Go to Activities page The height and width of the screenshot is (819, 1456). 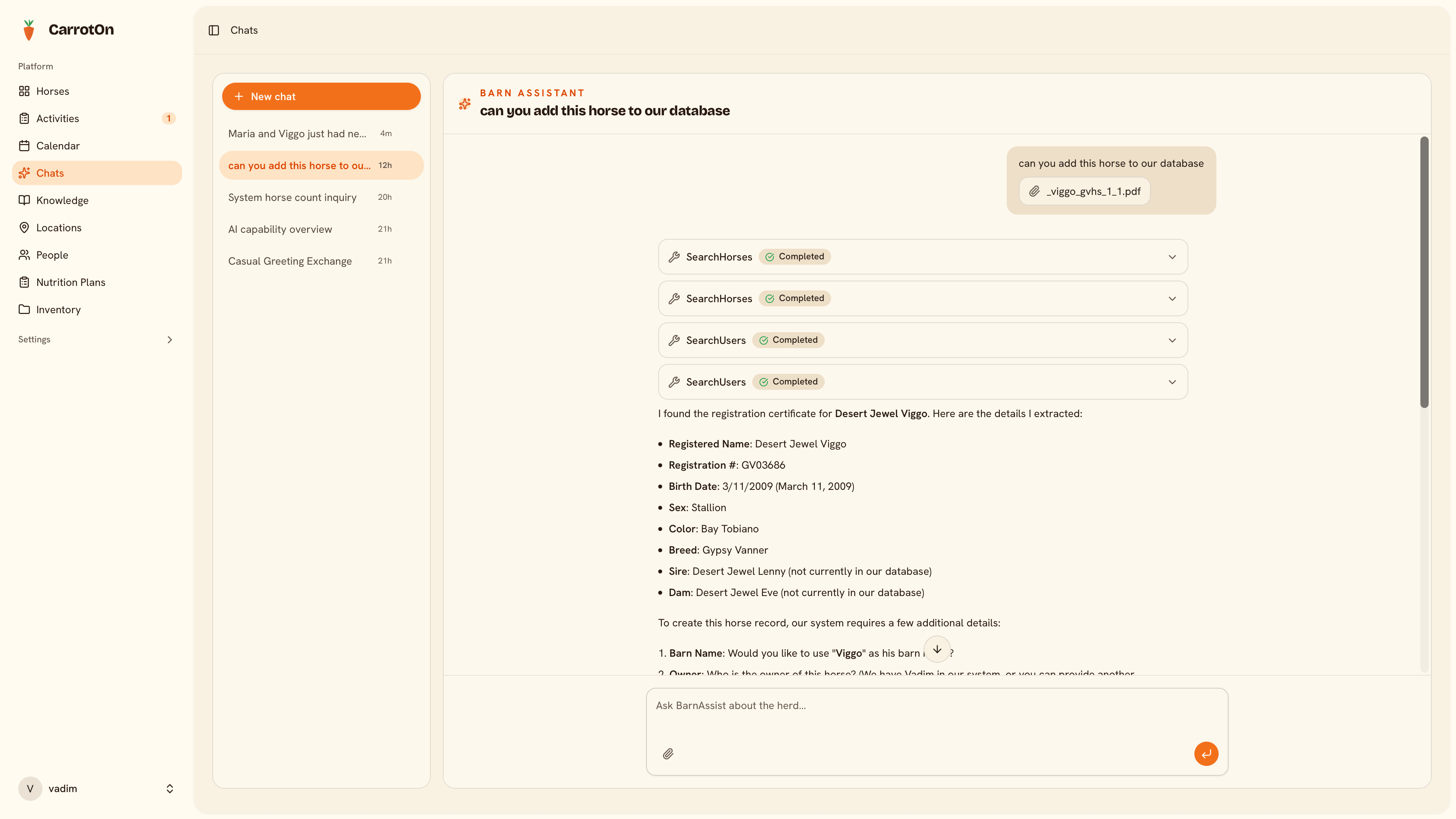tap(97, 118)
